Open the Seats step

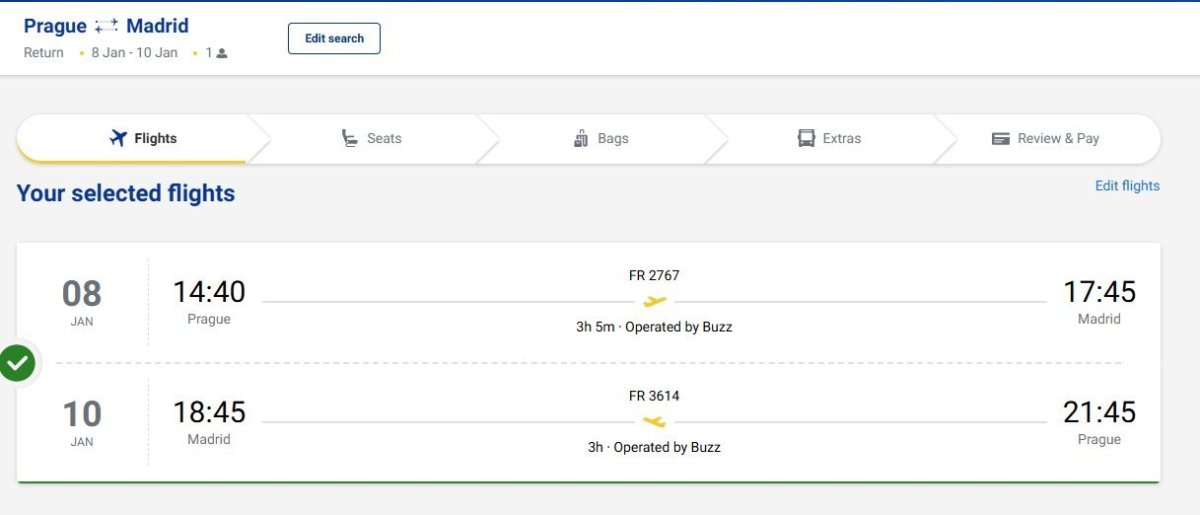tap(372, 138)
